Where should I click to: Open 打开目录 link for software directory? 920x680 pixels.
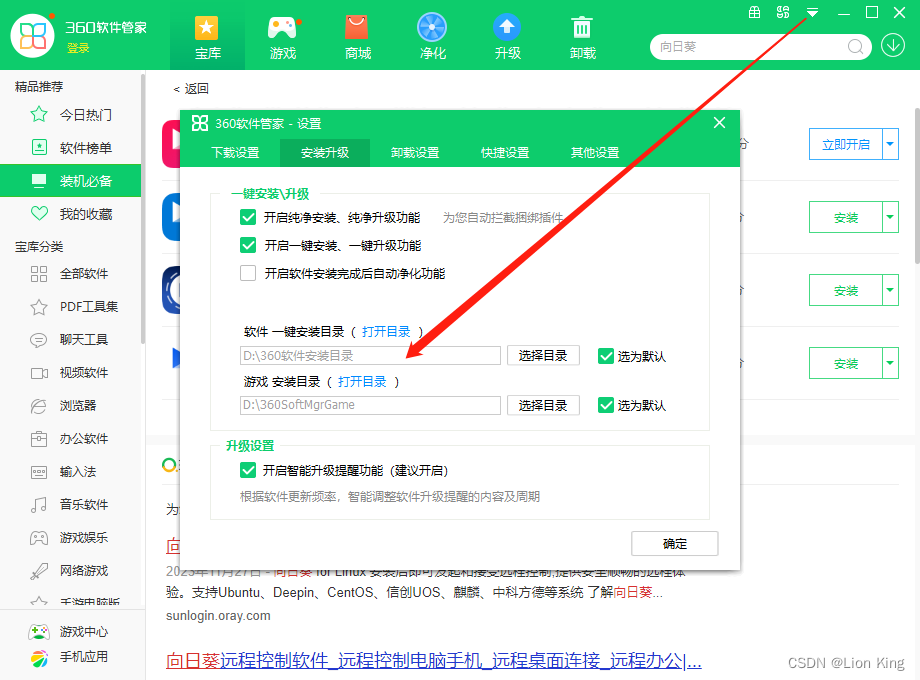point(386,331)
